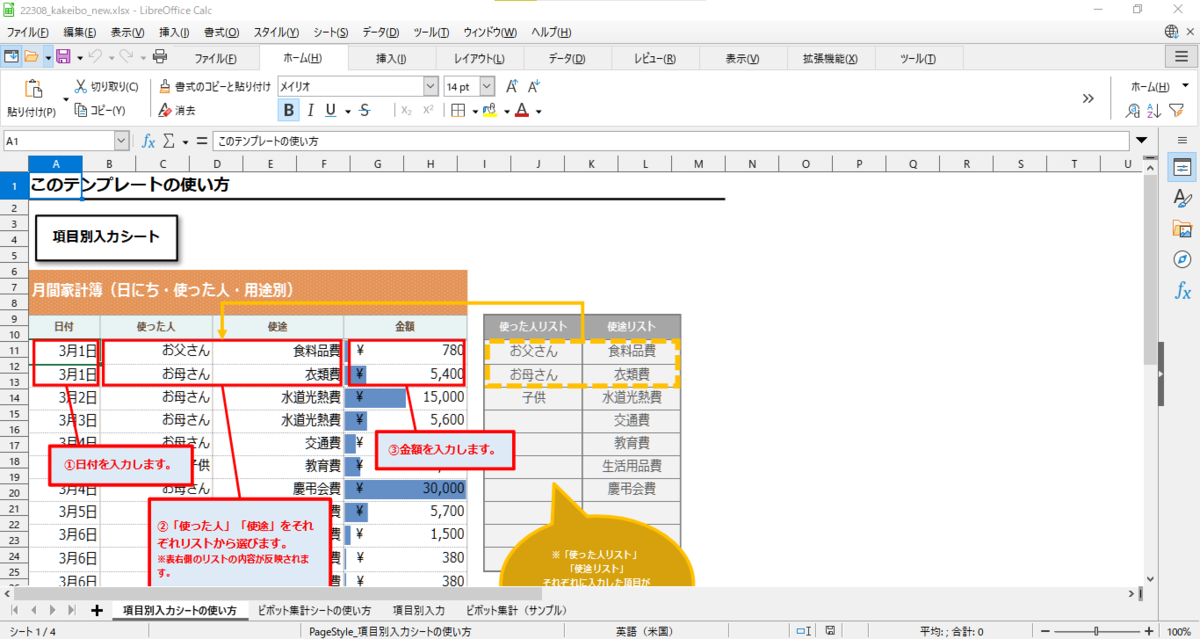Click the formula input line
This screenshot has height=639, width=1200.
tap(672, 141)
